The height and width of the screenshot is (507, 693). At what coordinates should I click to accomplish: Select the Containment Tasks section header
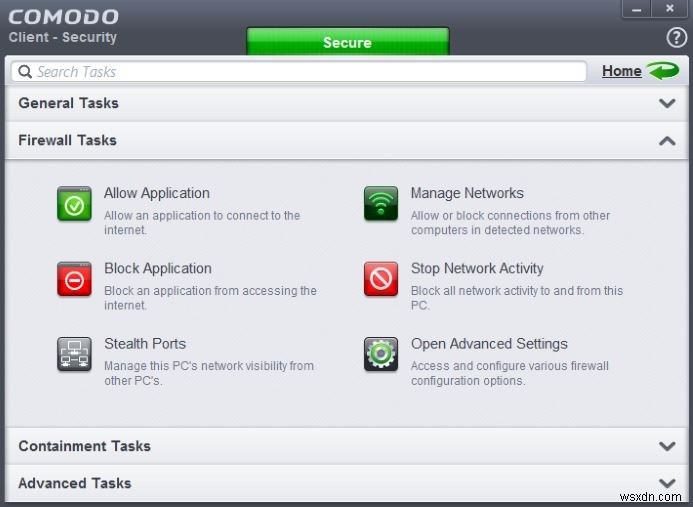click(84, 446)
